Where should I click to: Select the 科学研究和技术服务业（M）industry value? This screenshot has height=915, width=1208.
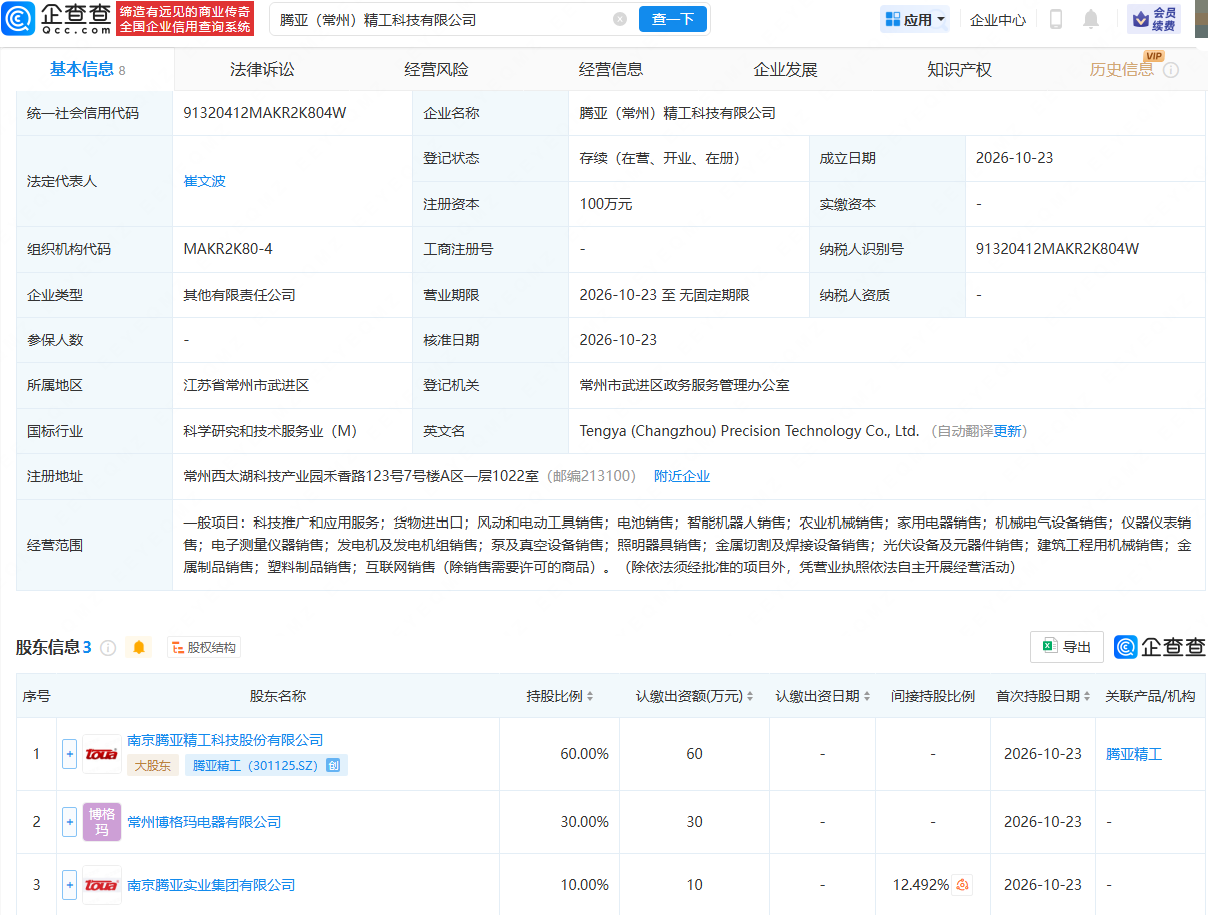pyautogui.click(x=270, y=431)
